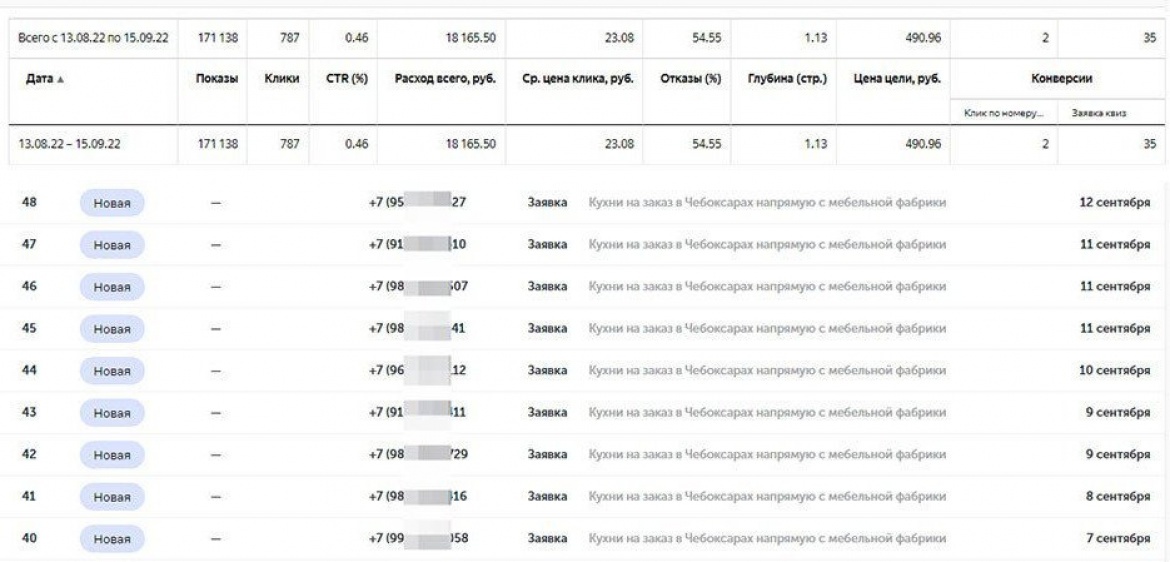Select lead number 42 in the list

[30, 454]
